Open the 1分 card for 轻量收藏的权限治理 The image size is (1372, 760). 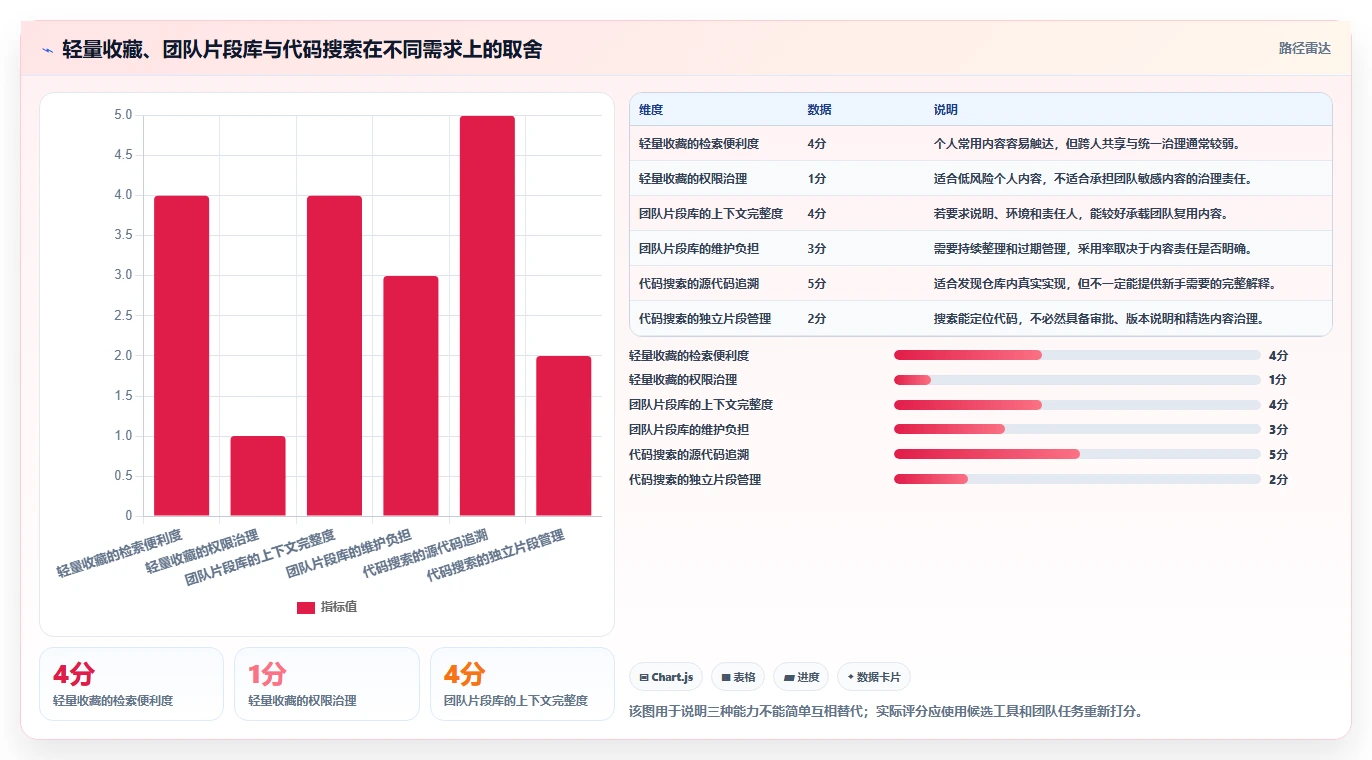(326, 684)
